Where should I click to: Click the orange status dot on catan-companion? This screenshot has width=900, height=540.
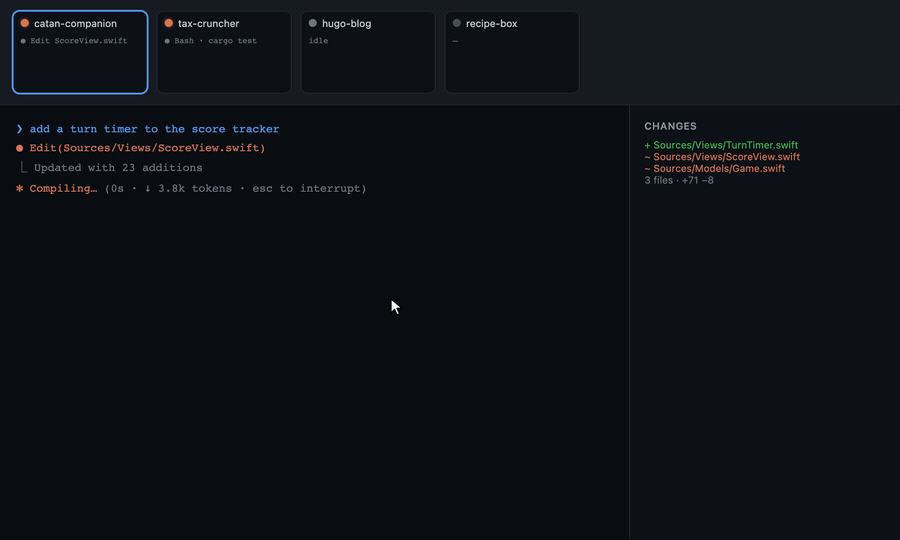(x=25, y=23)
